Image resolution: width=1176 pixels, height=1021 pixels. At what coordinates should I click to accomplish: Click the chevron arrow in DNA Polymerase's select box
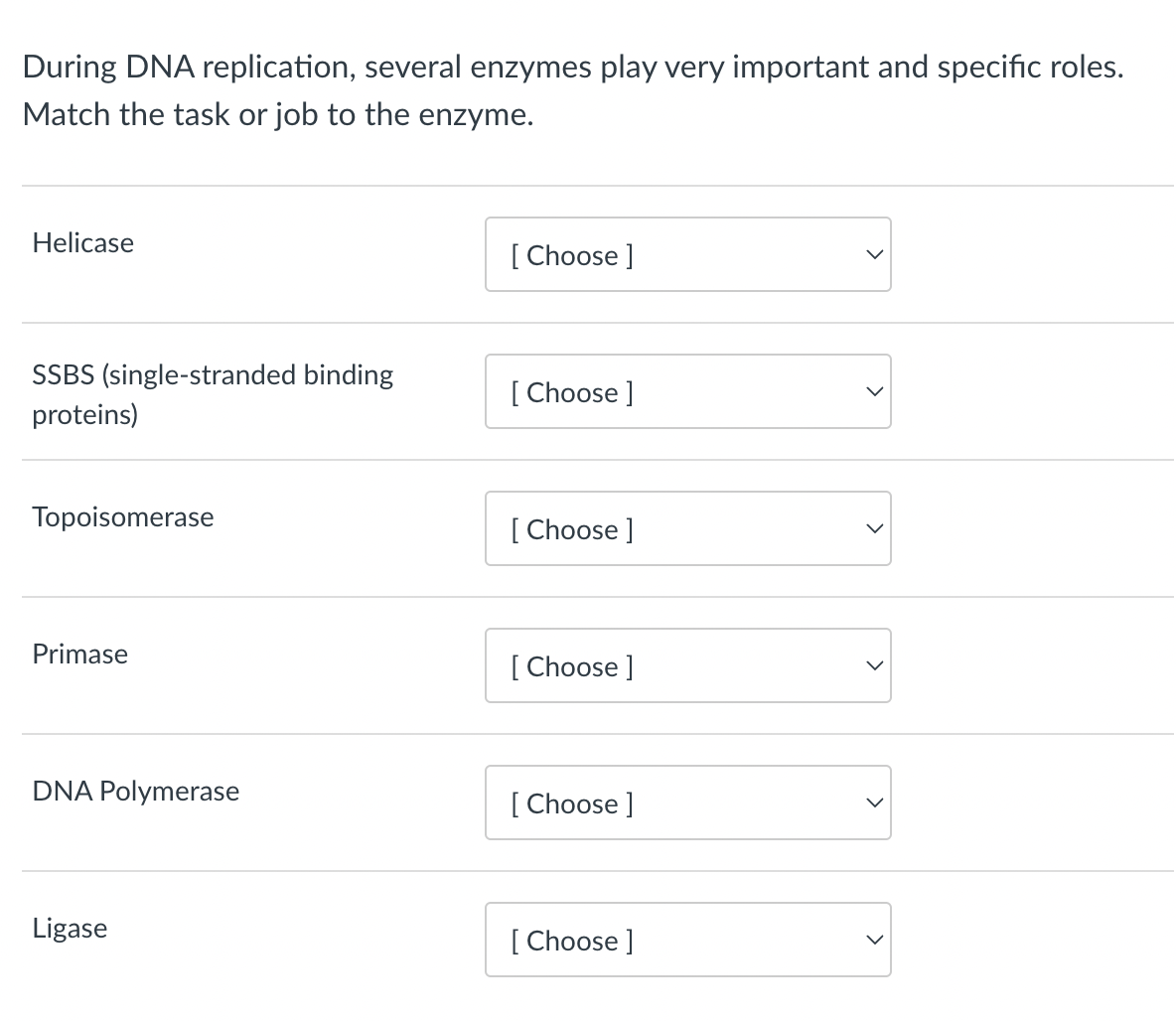click(x=872, y=803)
